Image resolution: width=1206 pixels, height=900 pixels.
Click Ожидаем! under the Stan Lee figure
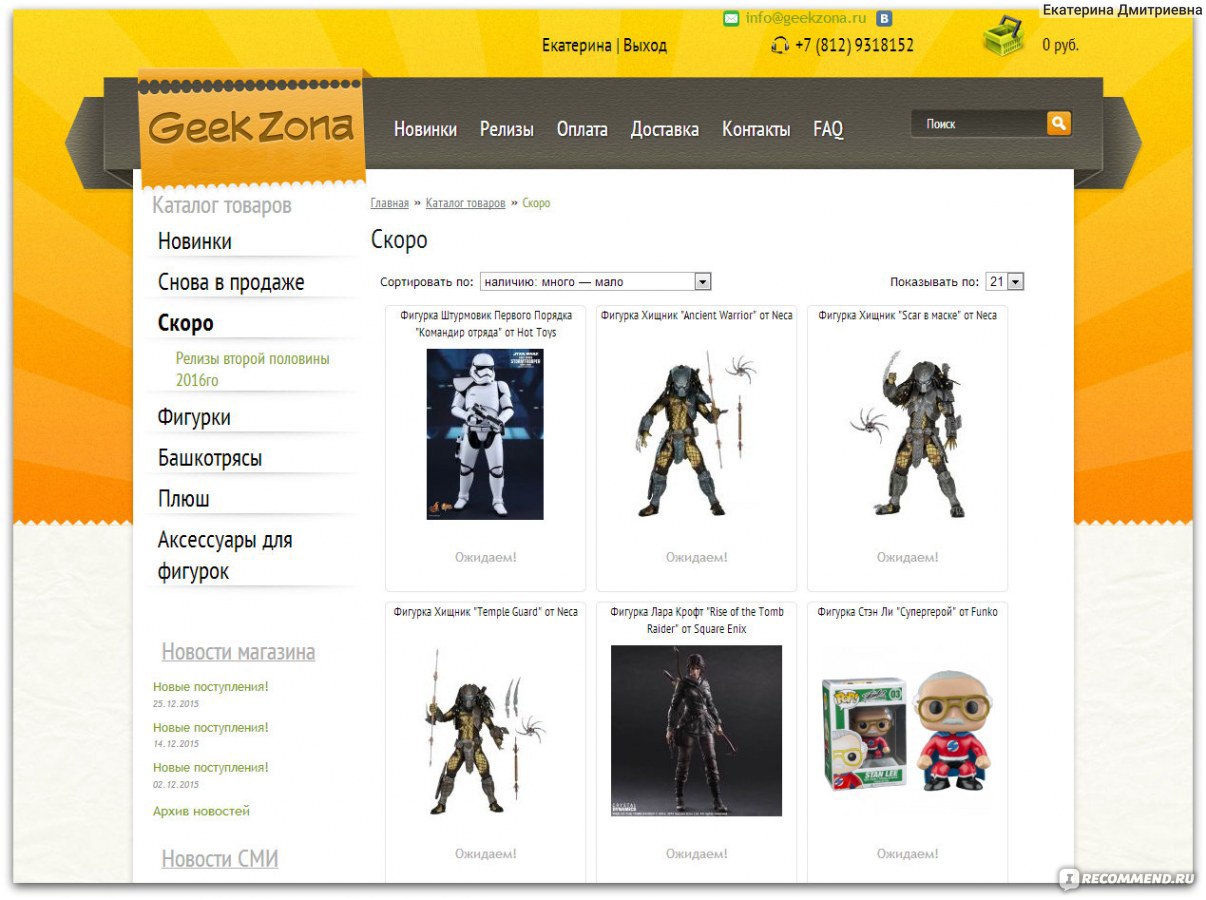908,854
